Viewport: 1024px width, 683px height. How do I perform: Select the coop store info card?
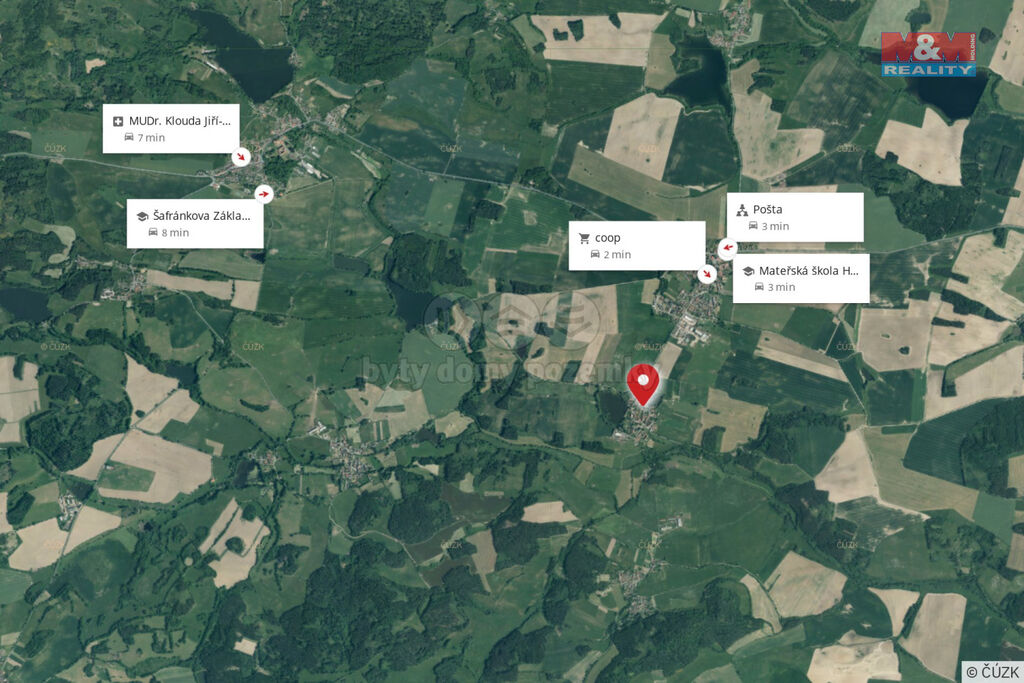[637, 246]
